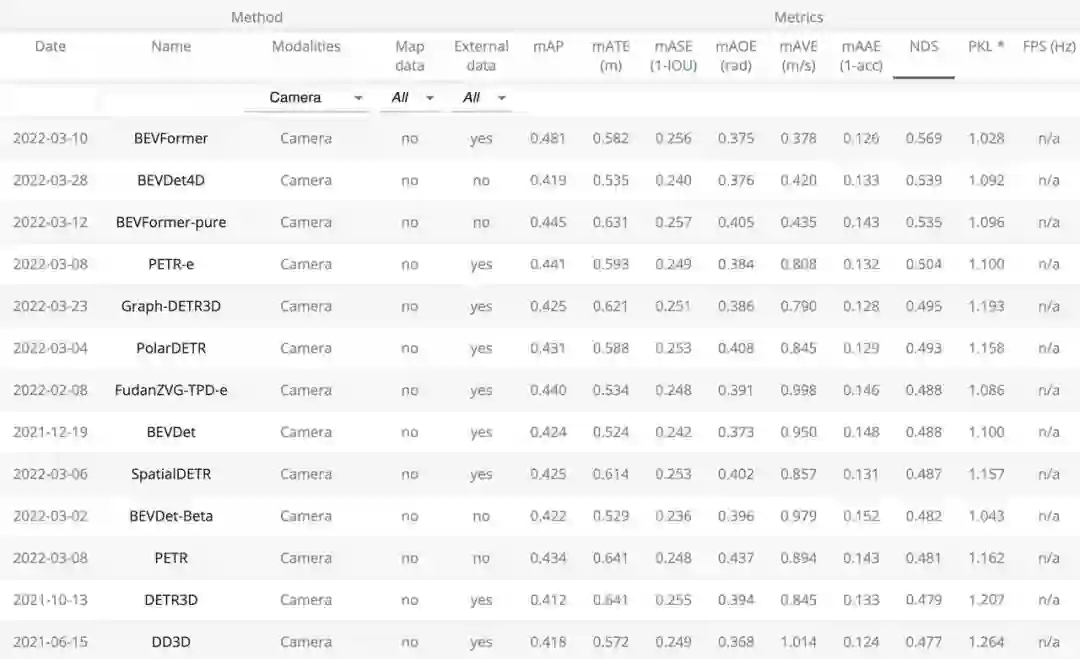The width and height of the screenshot is (1080, 659).
Task: Select the BEVDet4D row name
Action: tap(171, 181)
